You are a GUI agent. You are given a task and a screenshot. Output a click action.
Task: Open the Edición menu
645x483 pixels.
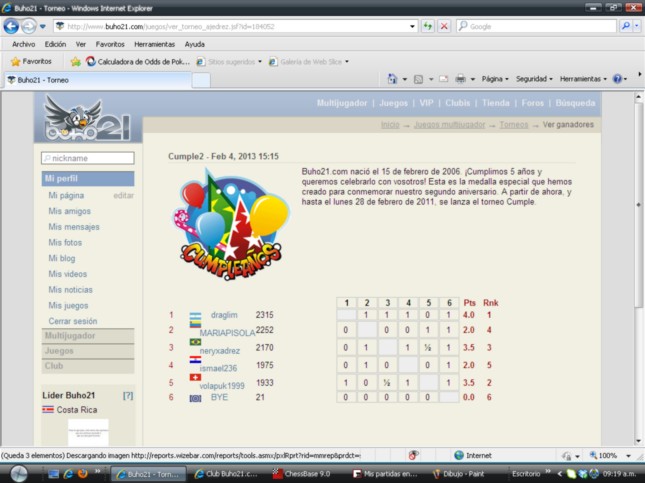(x=55, y=44)
